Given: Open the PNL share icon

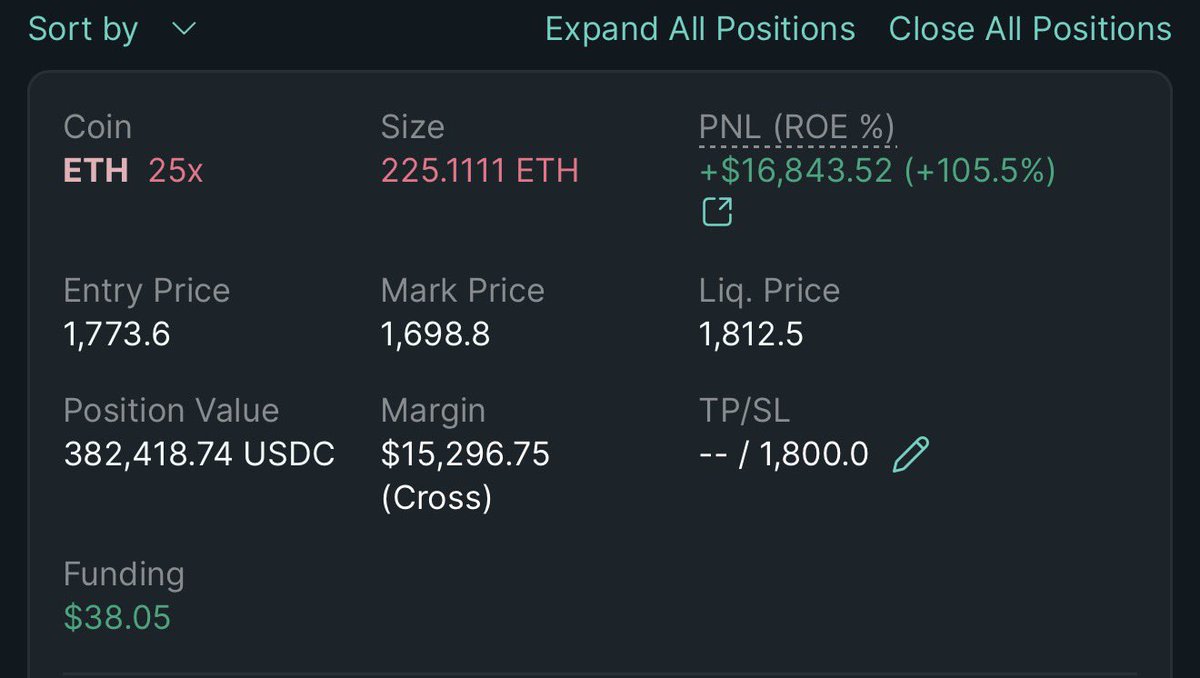Looking at the screenshot, I should [717, 212].
